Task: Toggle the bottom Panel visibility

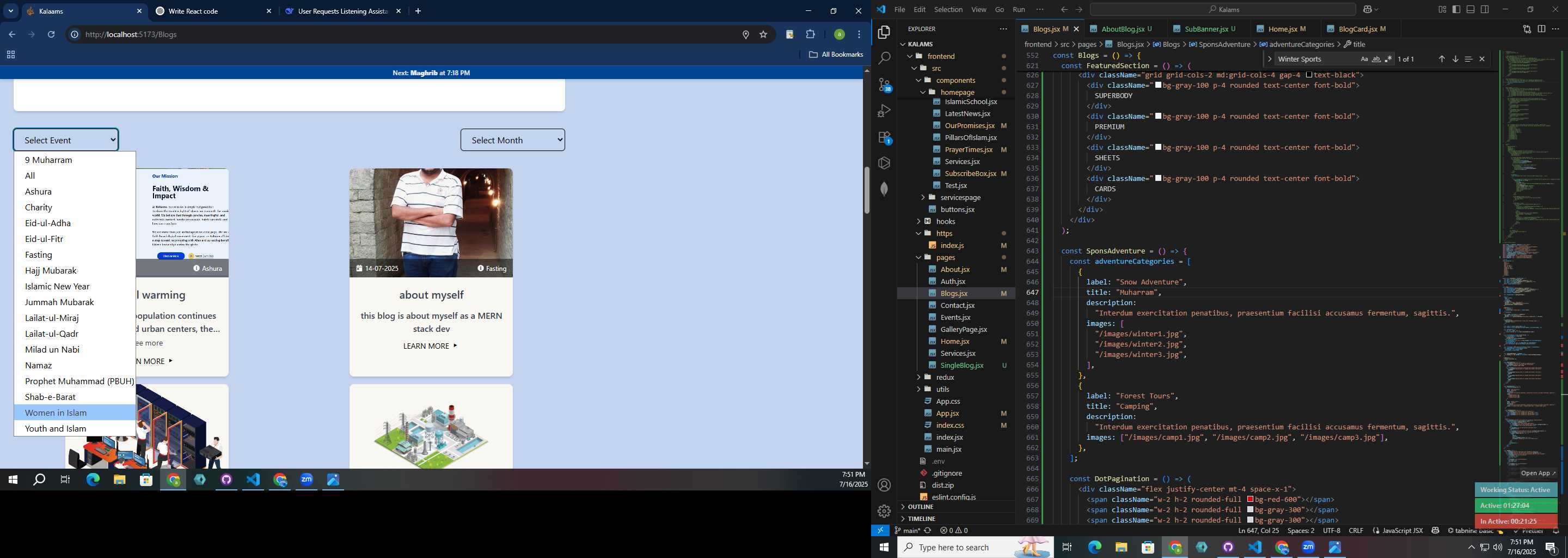Action: (x=1471, y=9)
